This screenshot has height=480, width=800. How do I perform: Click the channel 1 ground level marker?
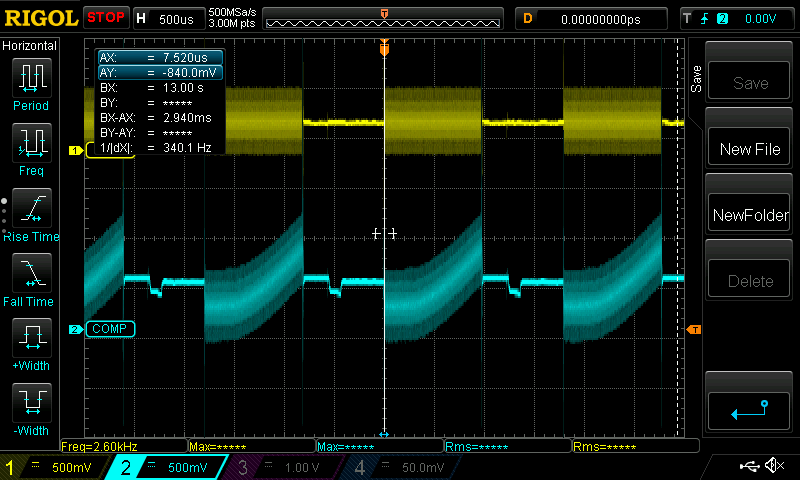pyautogui.click(x=76, y=150)
